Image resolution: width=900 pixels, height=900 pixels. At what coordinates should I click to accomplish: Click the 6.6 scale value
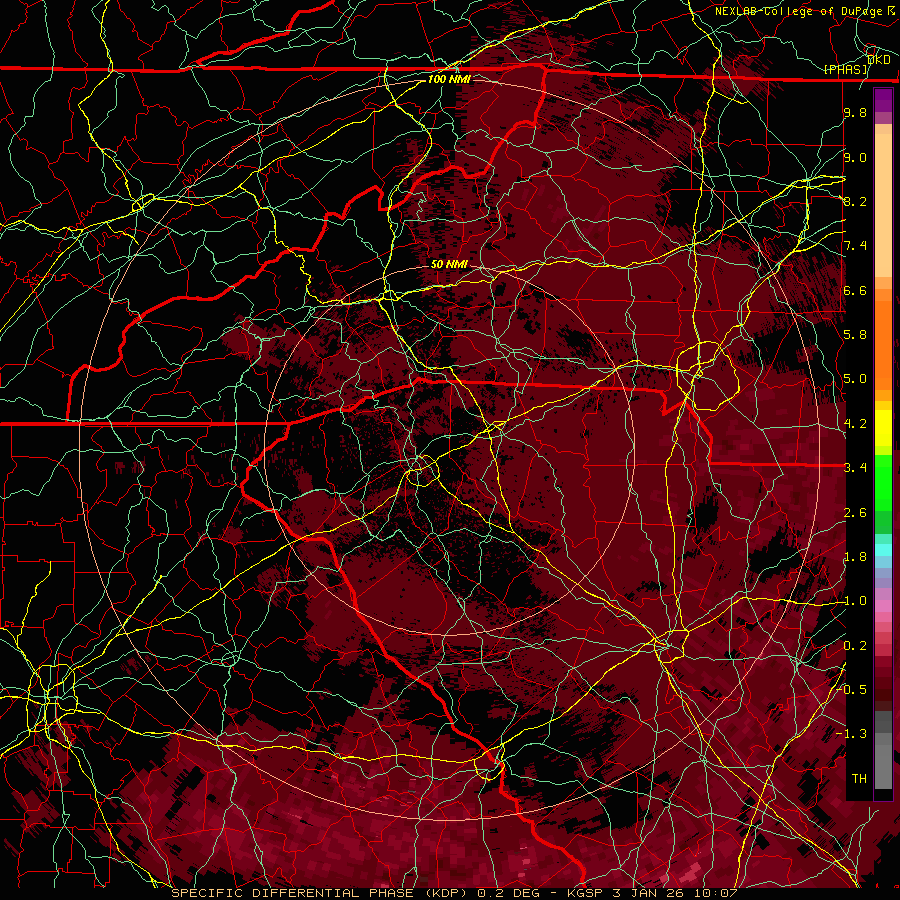tap(855, 290)
